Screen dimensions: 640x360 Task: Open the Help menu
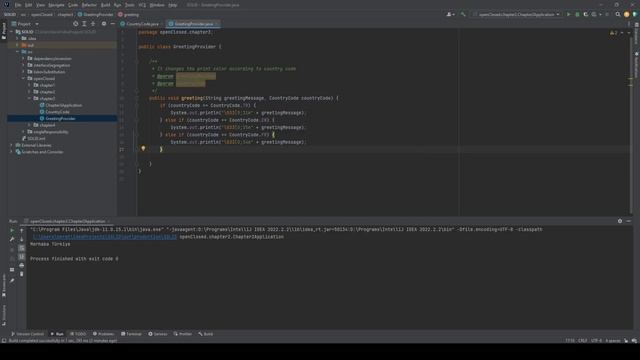tap(173, 5)
